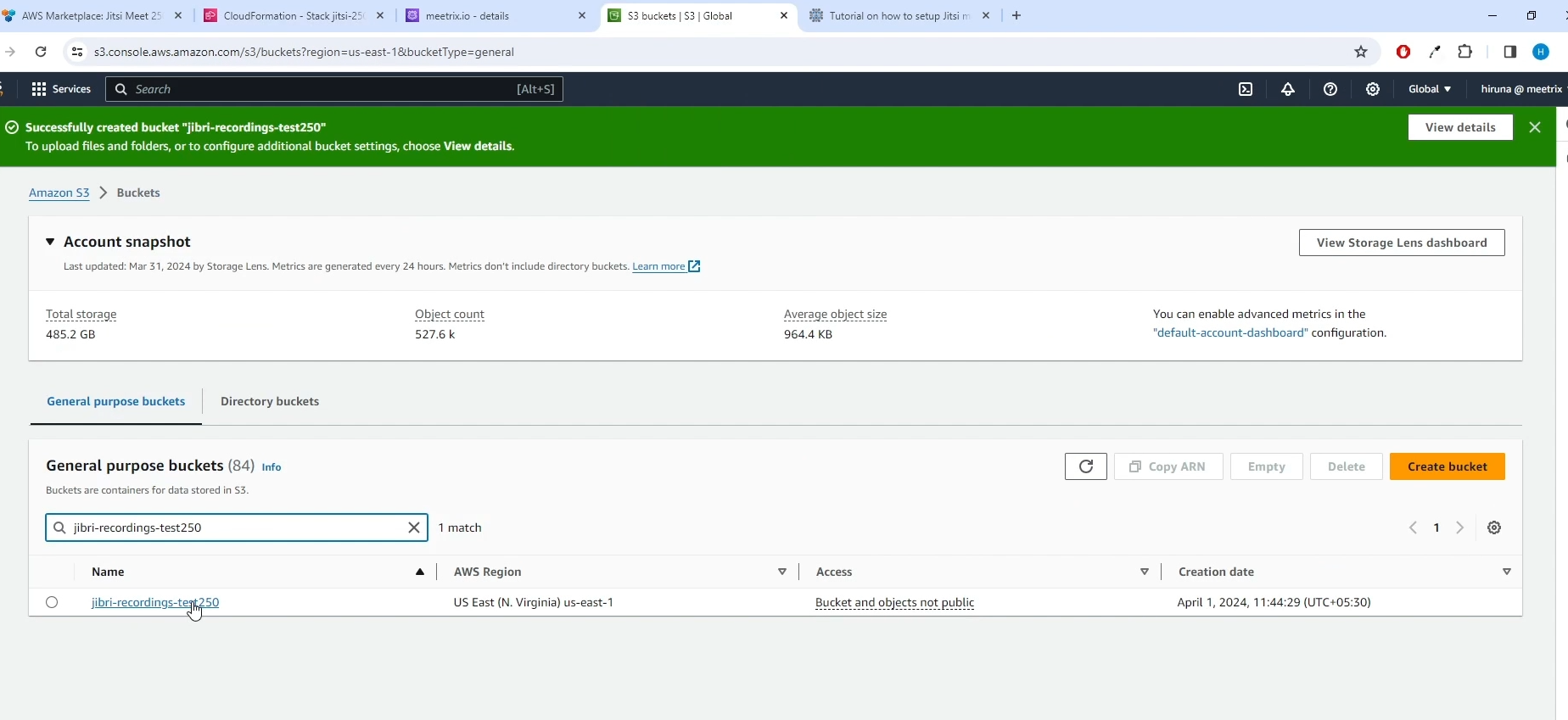Click the Create bucket button
The height and width of the screenshot is (720, 1568).
click(1448, 466)
